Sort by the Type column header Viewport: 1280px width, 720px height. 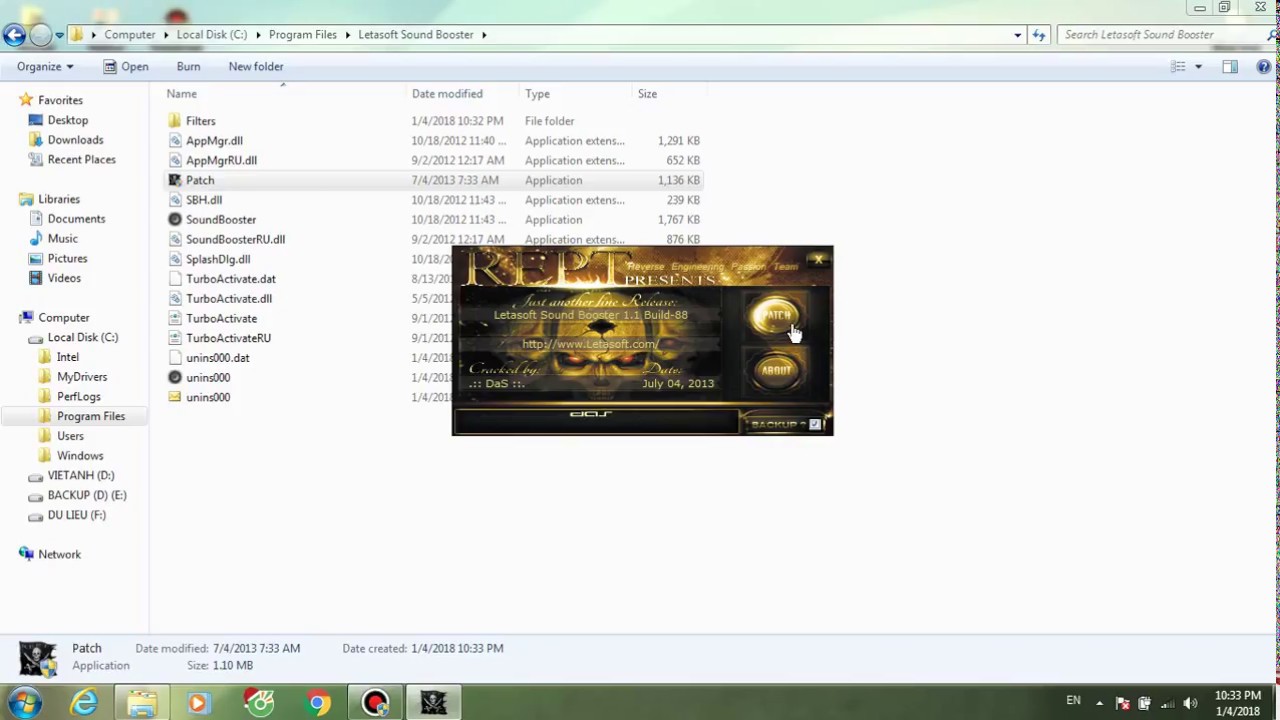537,94
